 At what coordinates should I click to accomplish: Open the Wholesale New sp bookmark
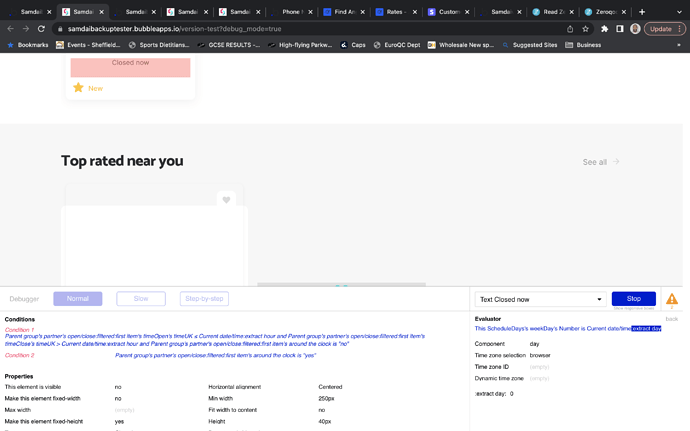[461, 45]
